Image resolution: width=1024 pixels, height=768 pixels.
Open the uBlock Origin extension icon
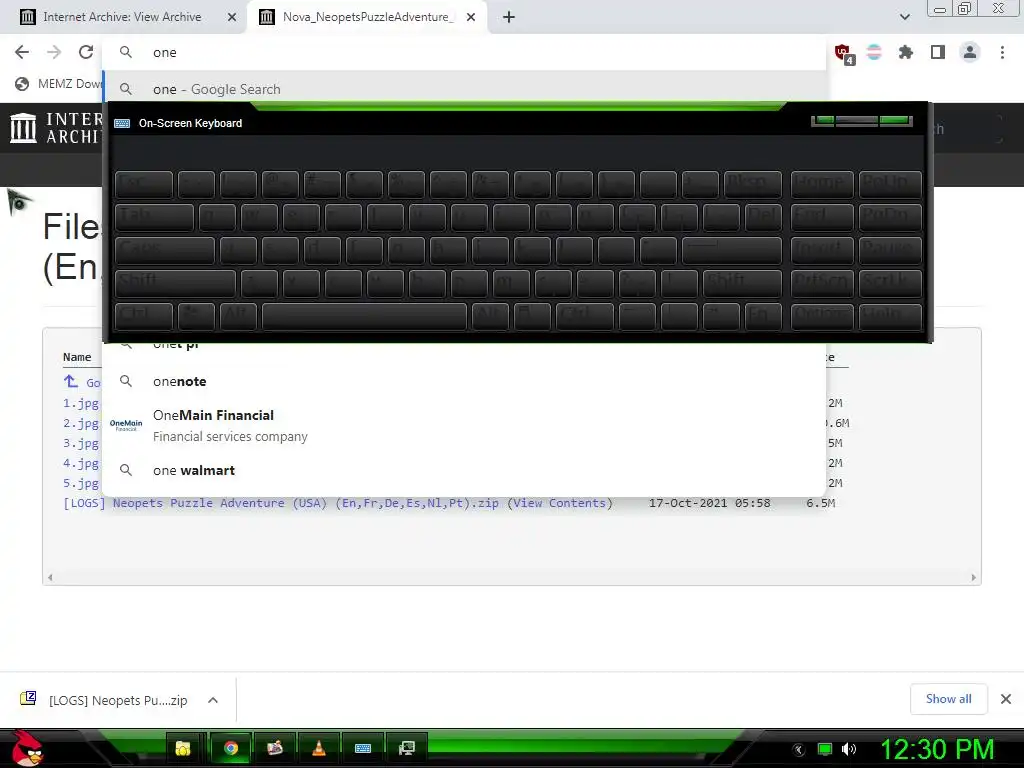[843, 53]
